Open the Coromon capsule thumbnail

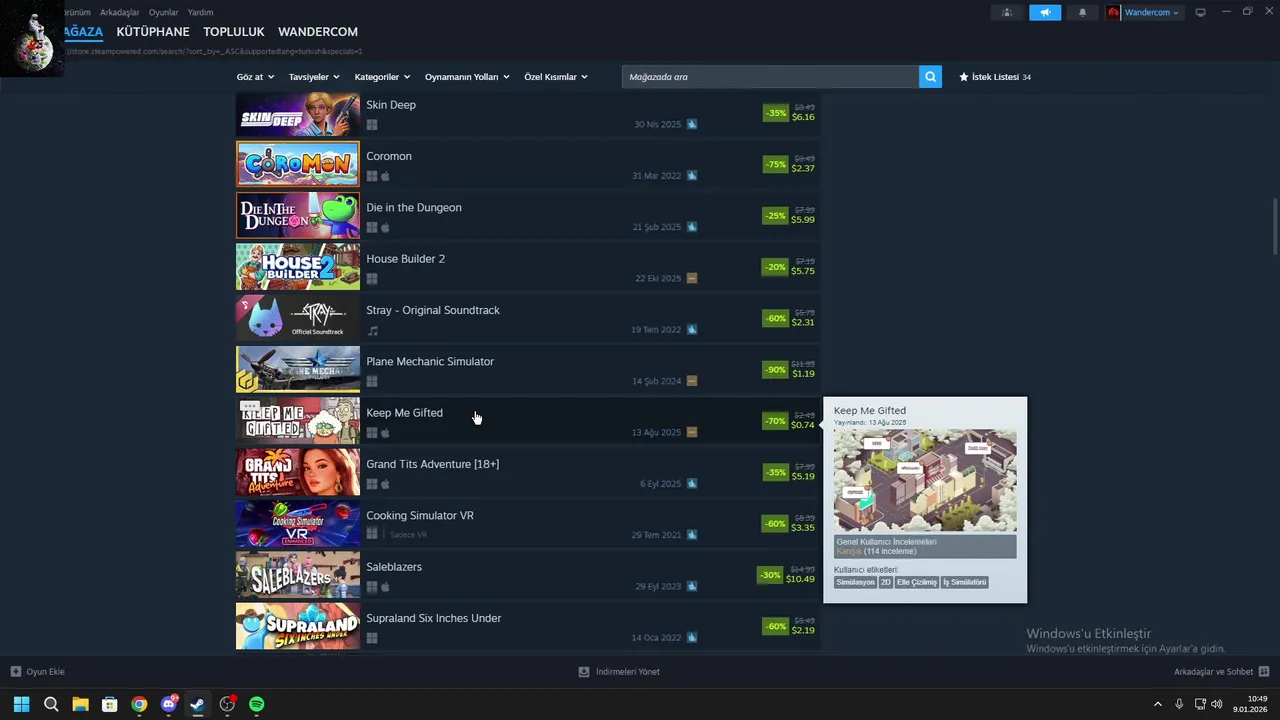tap(298, 164)
